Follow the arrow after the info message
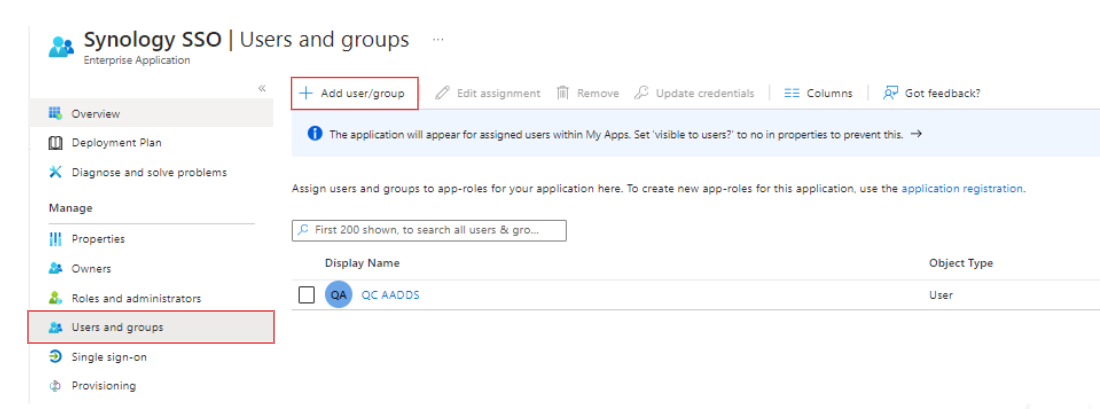 coord(915,134)
